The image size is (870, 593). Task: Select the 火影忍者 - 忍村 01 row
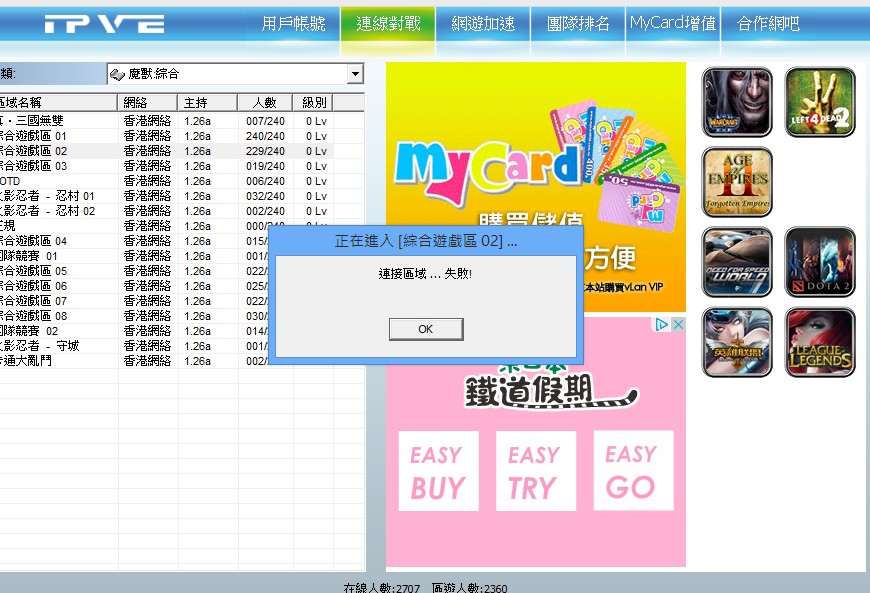click(166, 196)
